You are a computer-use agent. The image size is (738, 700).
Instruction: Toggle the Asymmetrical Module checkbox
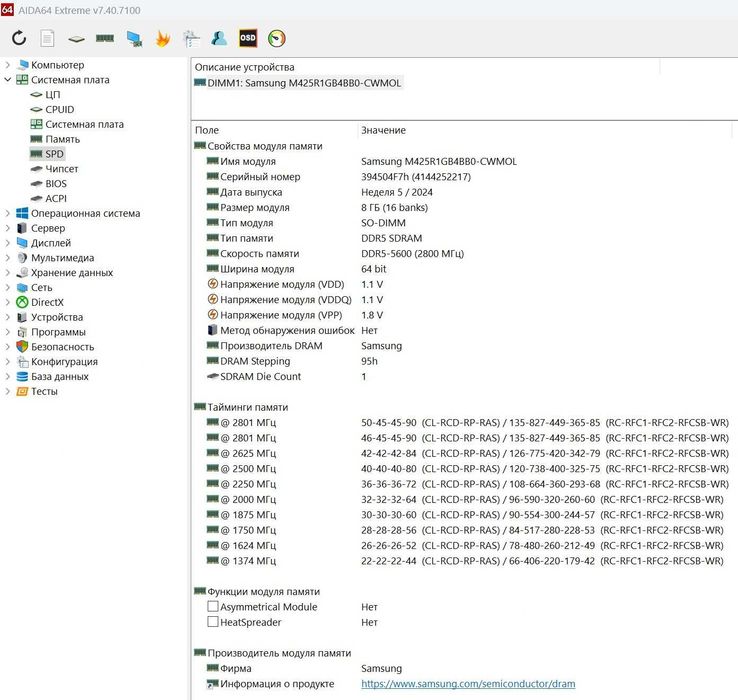(213, 606)
